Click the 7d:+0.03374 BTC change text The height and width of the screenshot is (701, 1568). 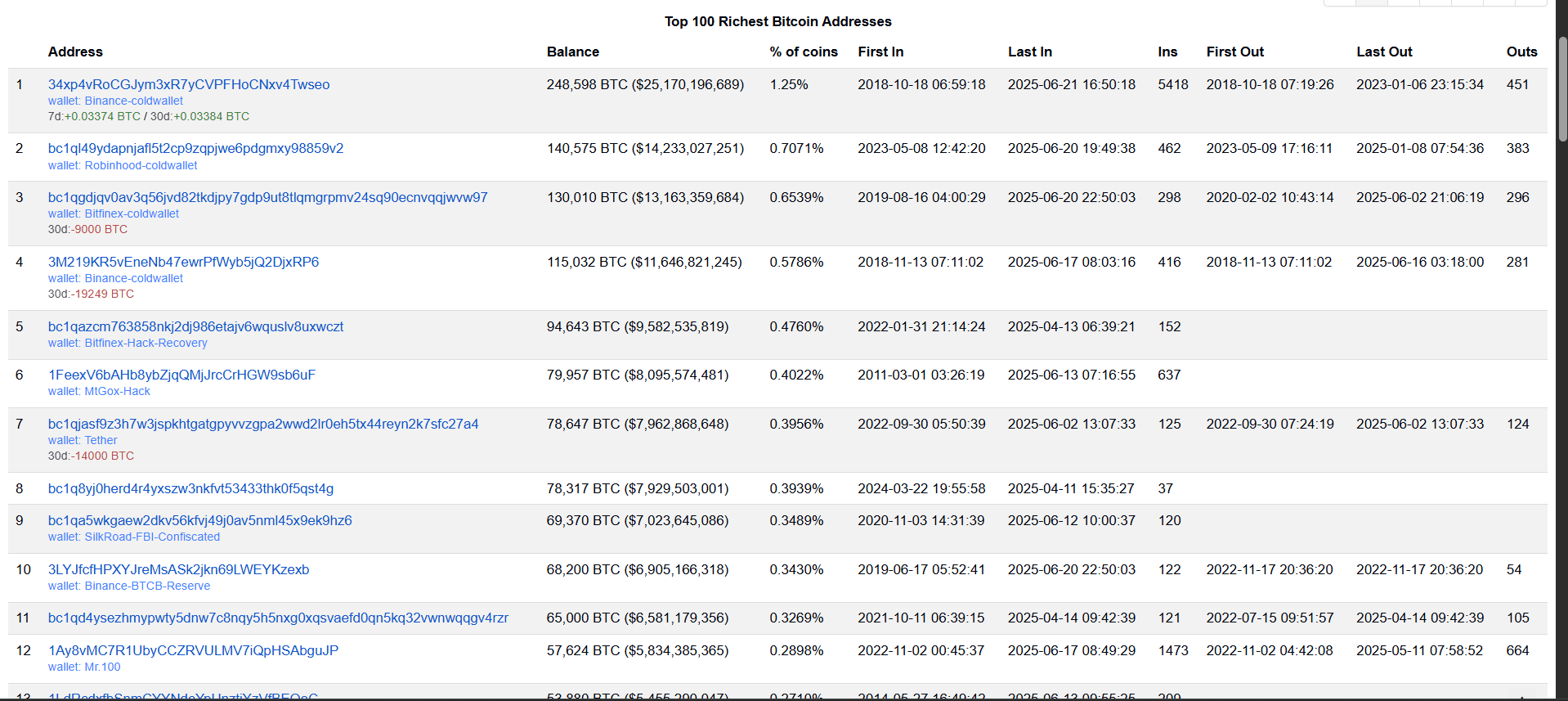point(94,116)
